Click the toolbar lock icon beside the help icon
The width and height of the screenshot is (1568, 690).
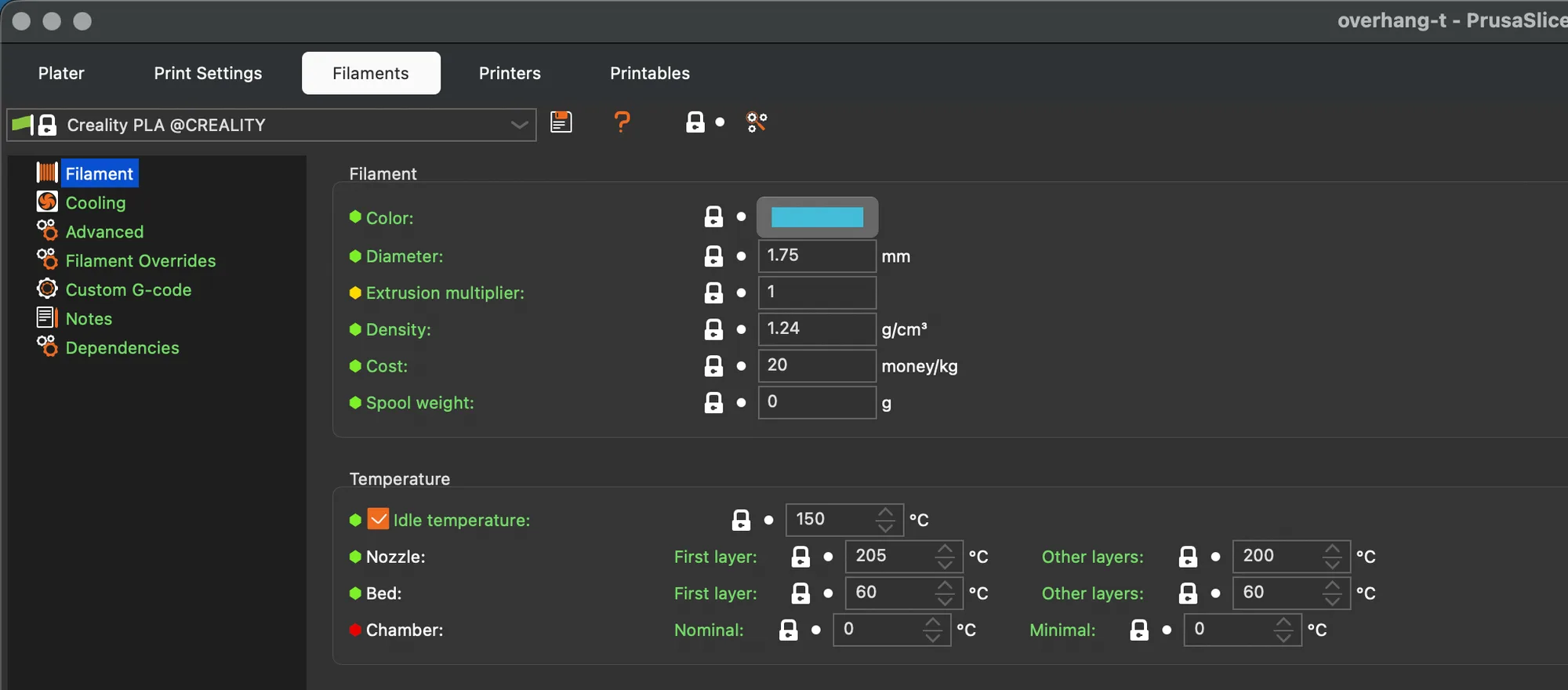point(695,122)
